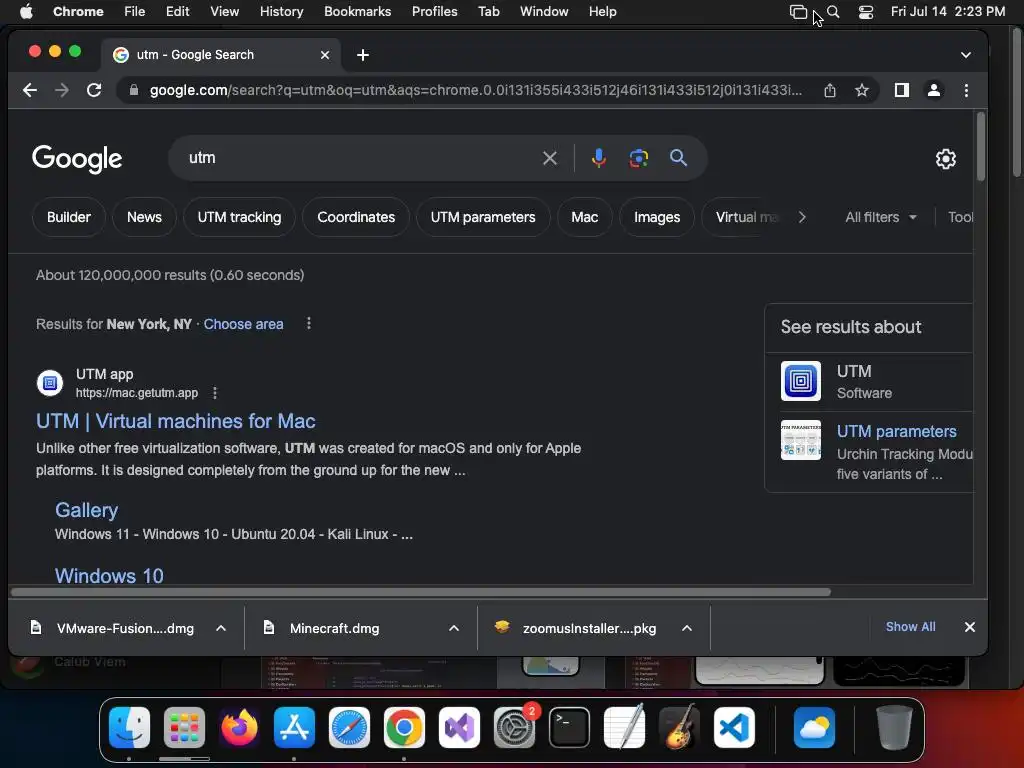Click the magnifier search submit icon

point(679,157)
